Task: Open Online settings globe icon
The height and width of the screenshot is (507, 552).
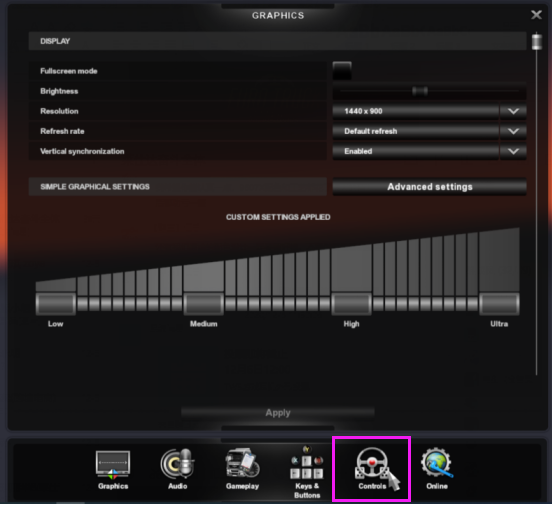Action: pyautogui.click(x=437, y=463)
